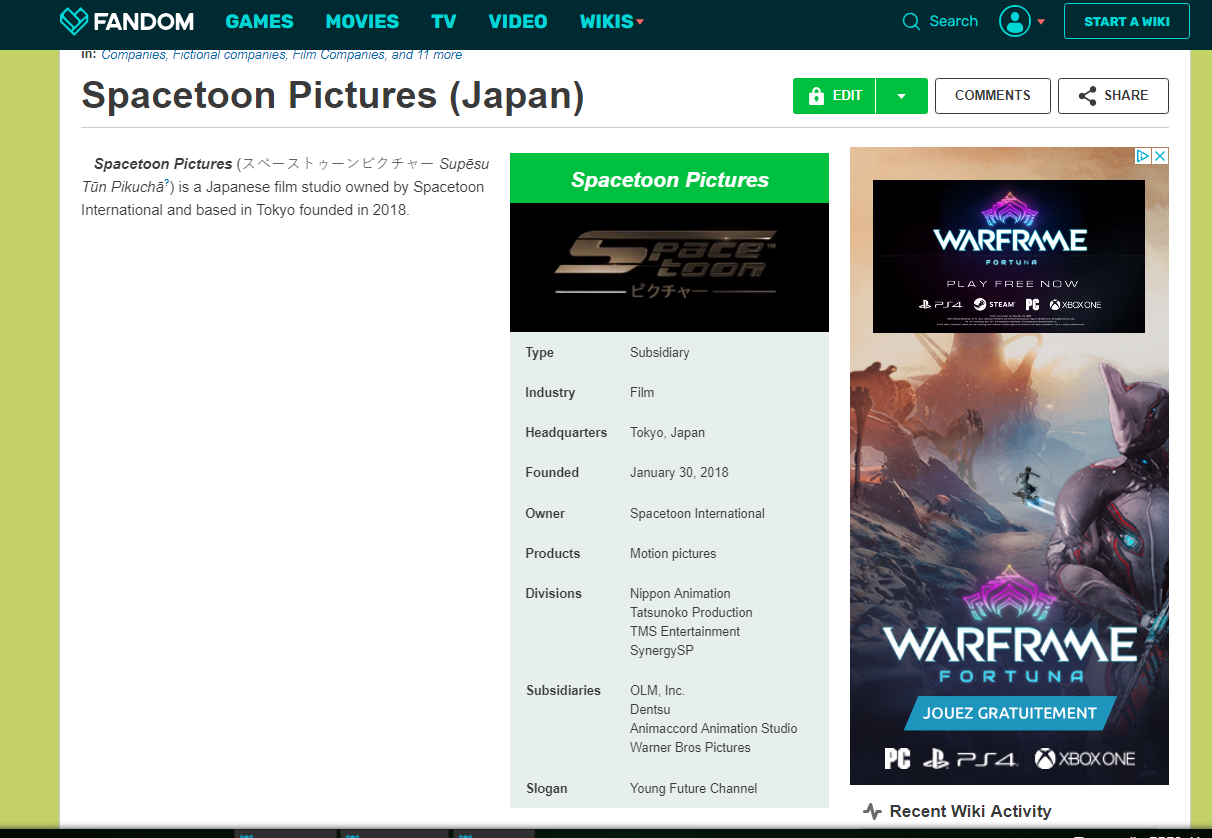1212x838 pixels.
Task: Click 'Warner Bros Pictures' in Subsidiaries
Action: [690, 748]
